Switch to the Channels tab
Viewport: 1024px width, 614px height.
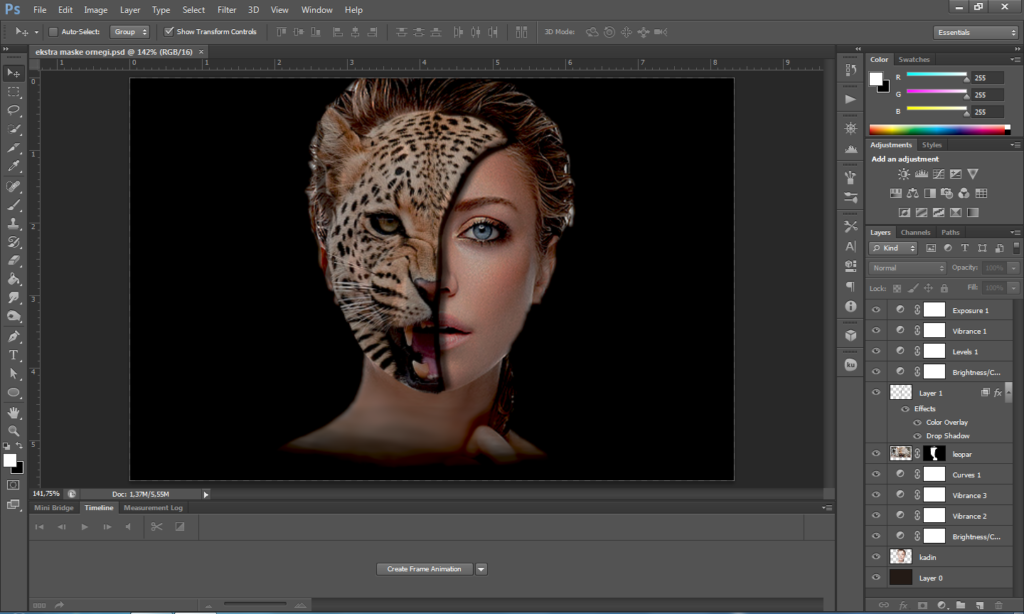point(915,232)
